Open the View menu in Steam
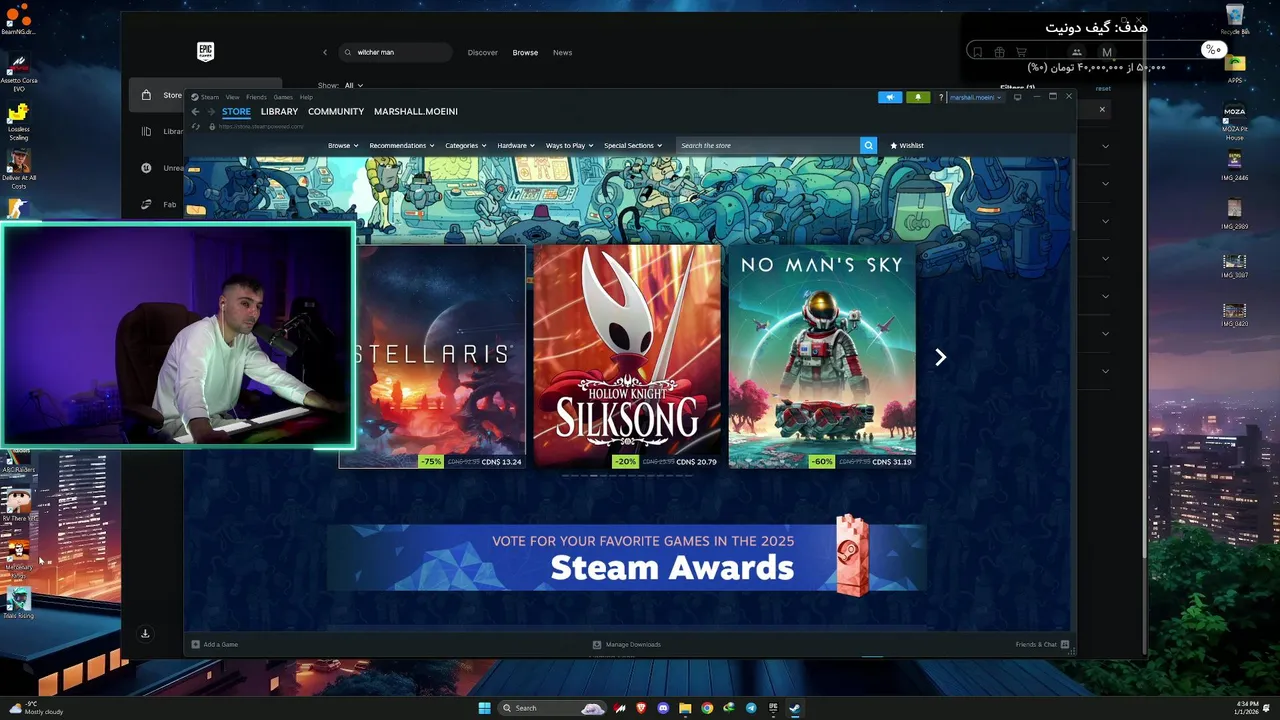Image resolution: width=1280 pixels, height=720 pixels. [x=232, y=97]
